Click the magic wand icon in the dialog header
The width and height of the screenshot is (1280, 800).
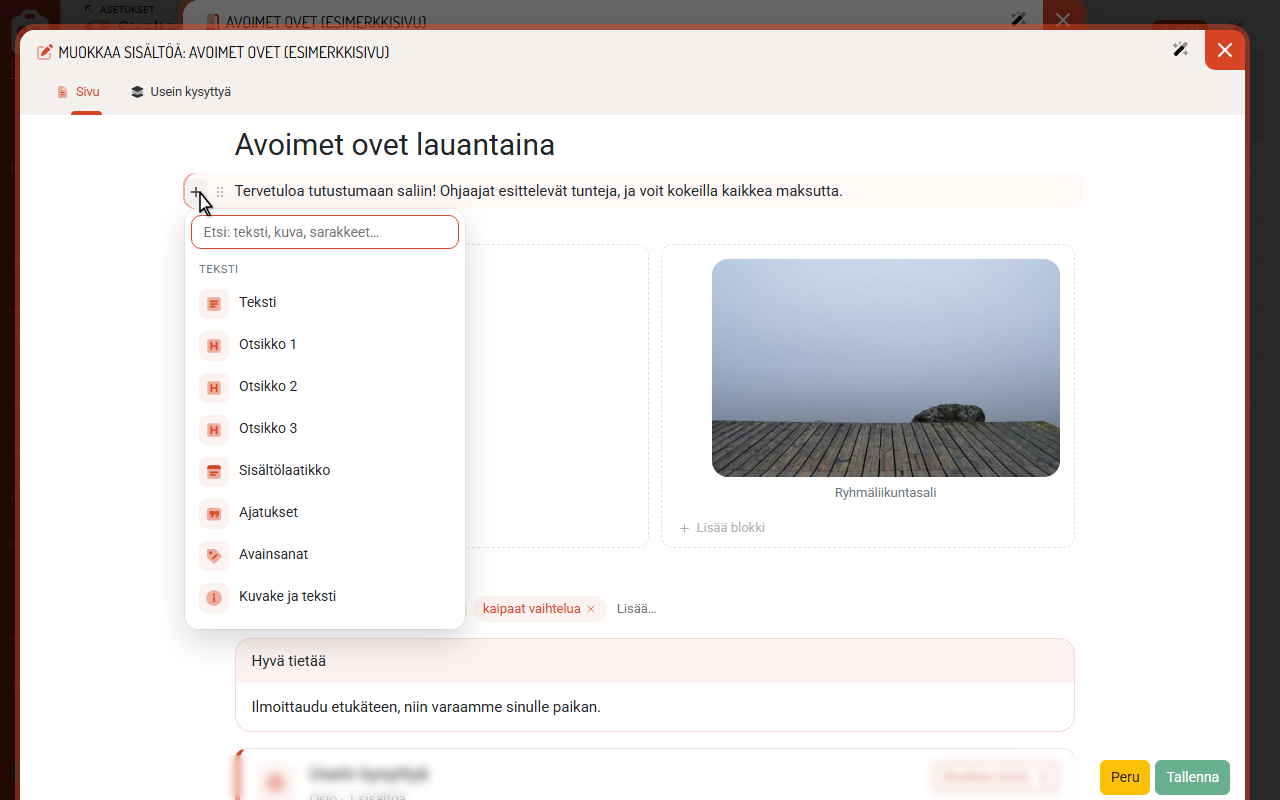(x=1181, y=49)
